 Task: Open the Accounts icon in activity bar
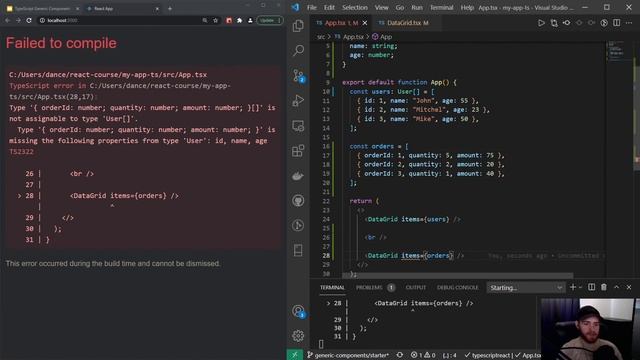click(298, 311)
